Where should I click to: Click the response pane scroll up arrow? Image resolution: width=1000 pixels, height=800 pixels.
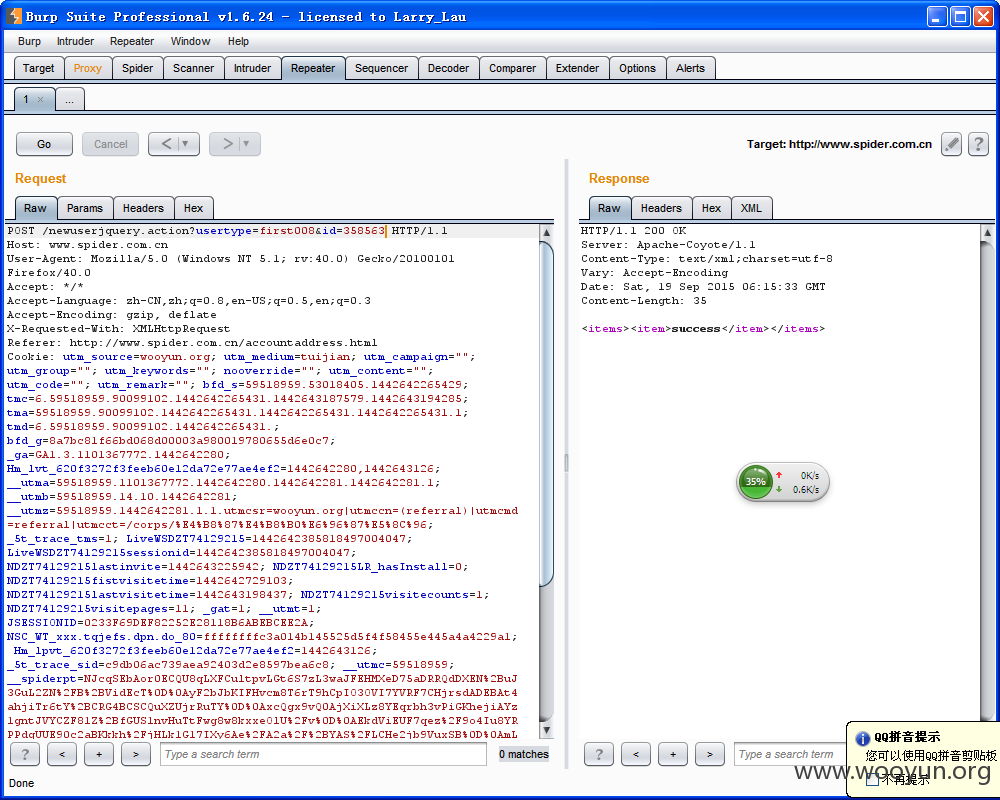tap(987, 233)
